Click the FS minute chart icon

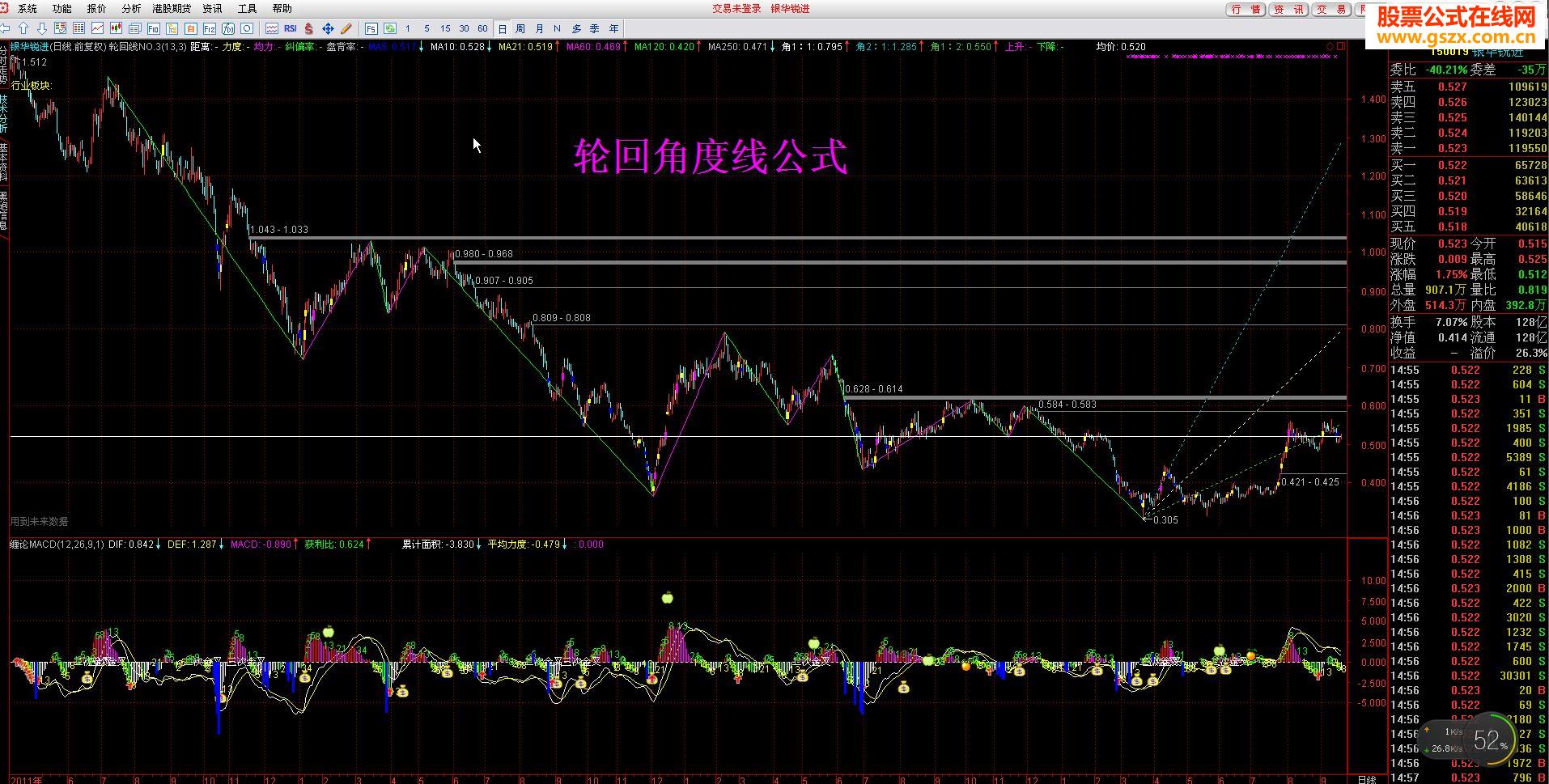pos(371,28)
